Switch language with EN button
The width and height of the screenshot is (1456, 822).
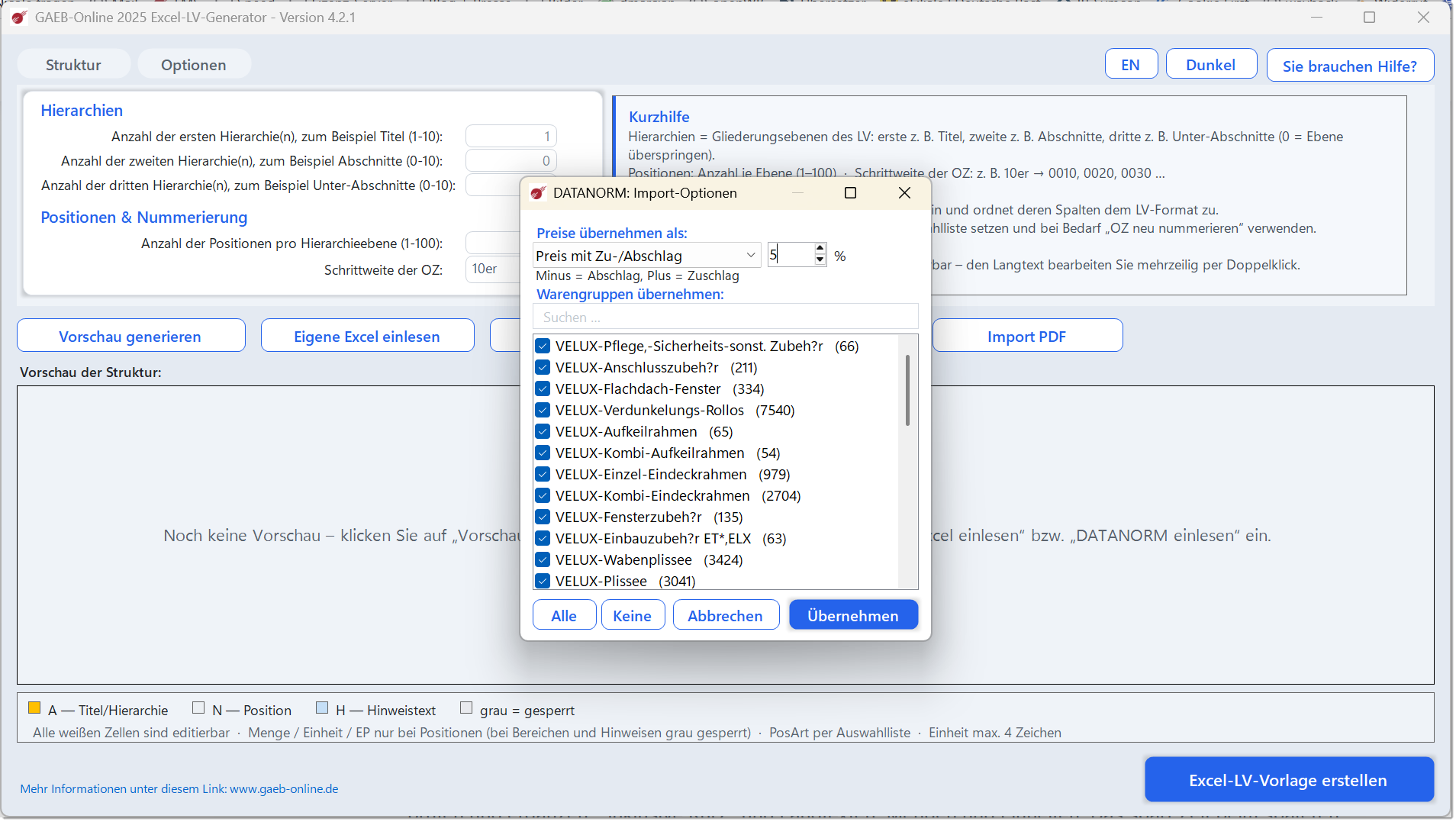(x=1131, y=65)
